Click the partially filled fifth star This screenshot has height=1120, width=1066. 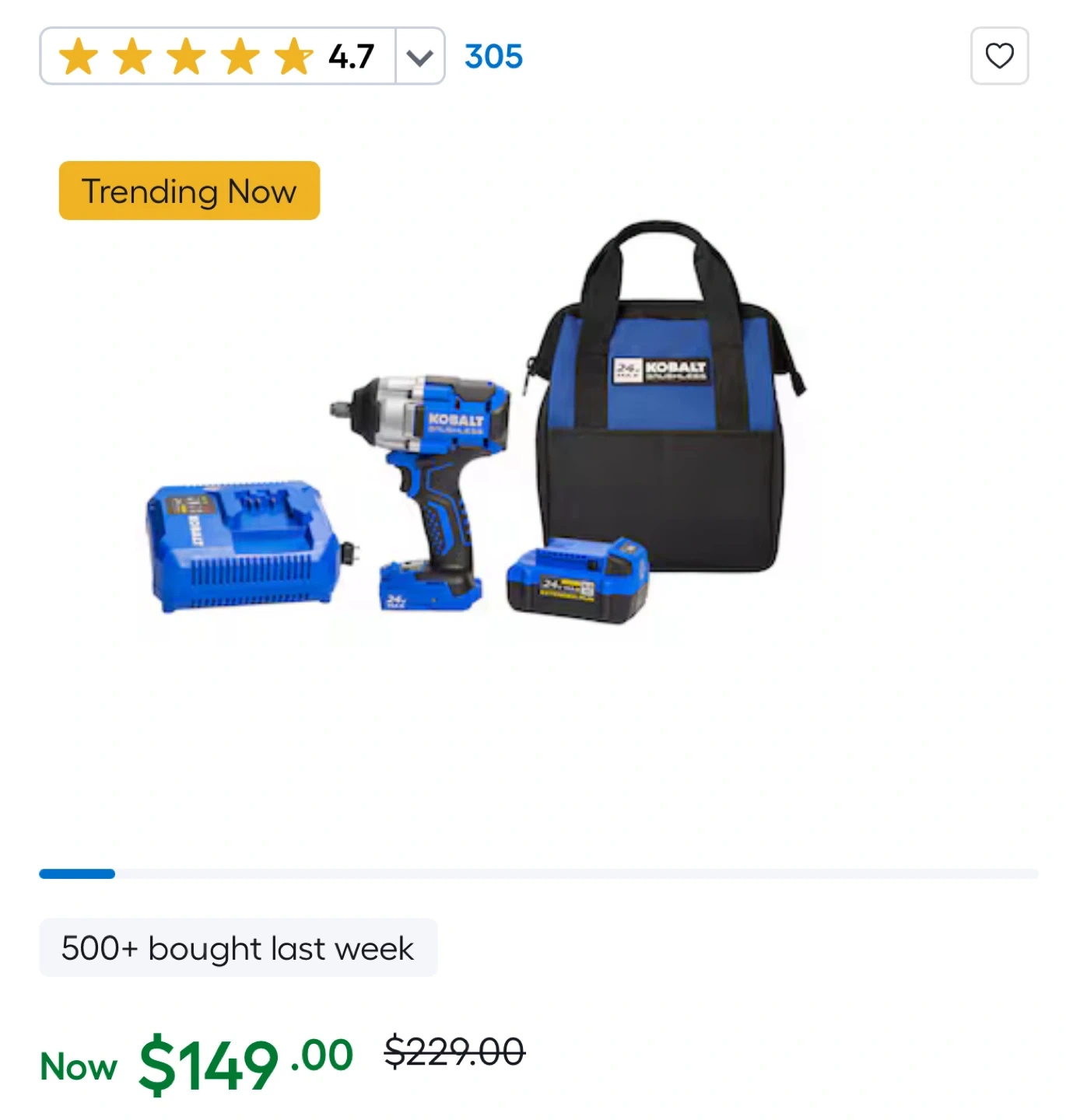point(294,57)
